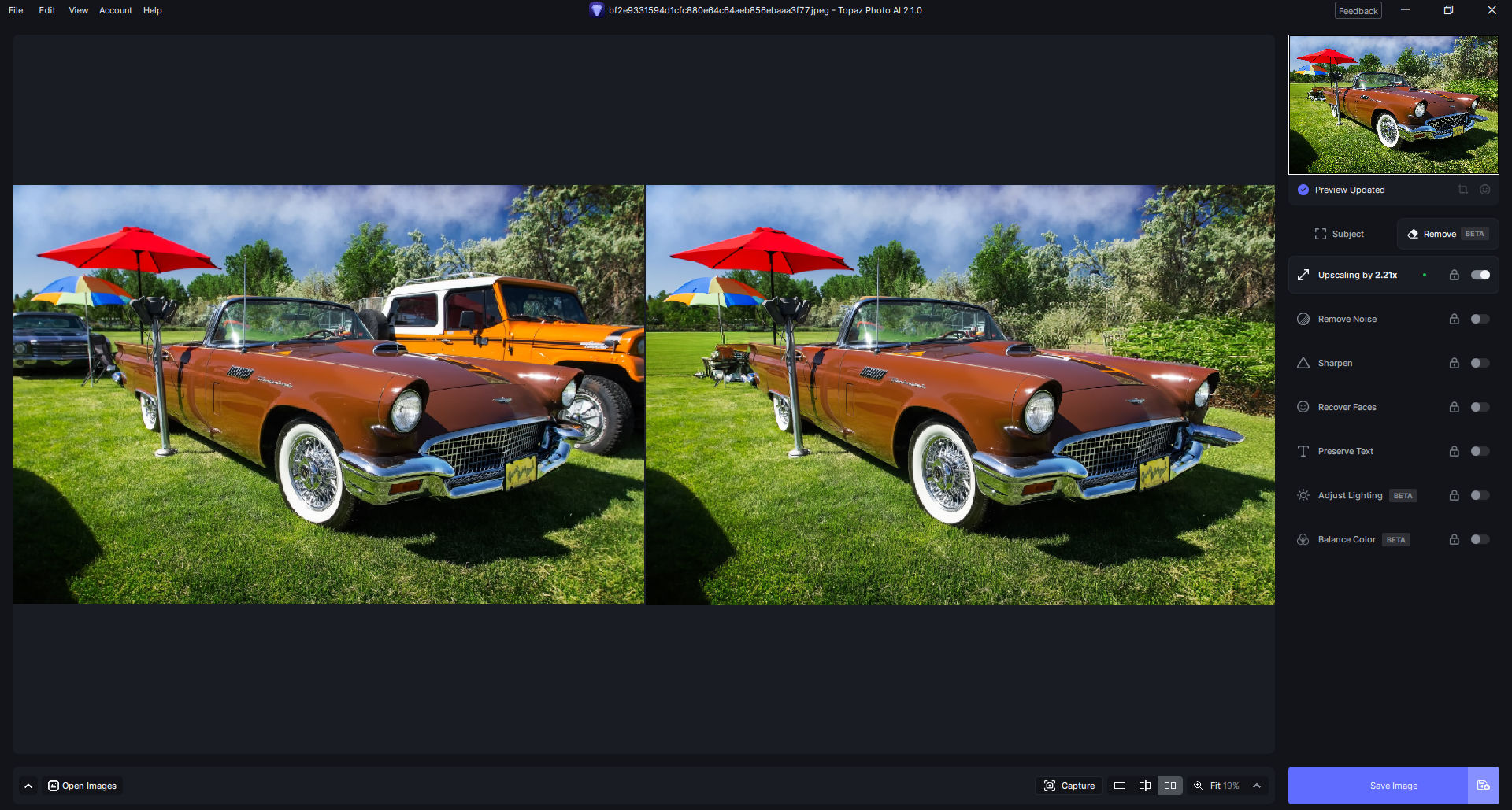The image size is (1512, 810).
Task: Turn on the Recover Faces toggle
Action: click(1480, 407)
